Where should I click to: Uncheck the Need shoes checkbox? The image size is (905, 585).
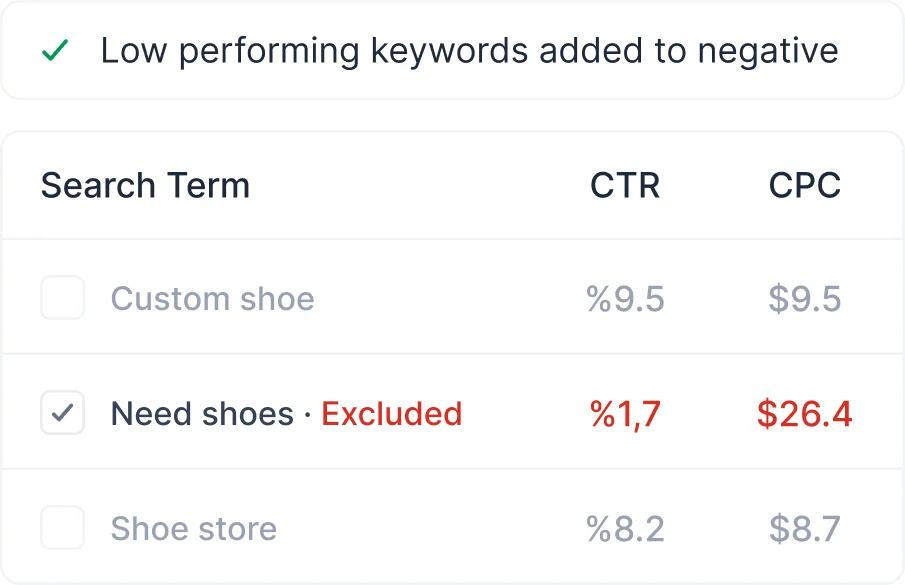pyautogui.click(x=62, y=413)
